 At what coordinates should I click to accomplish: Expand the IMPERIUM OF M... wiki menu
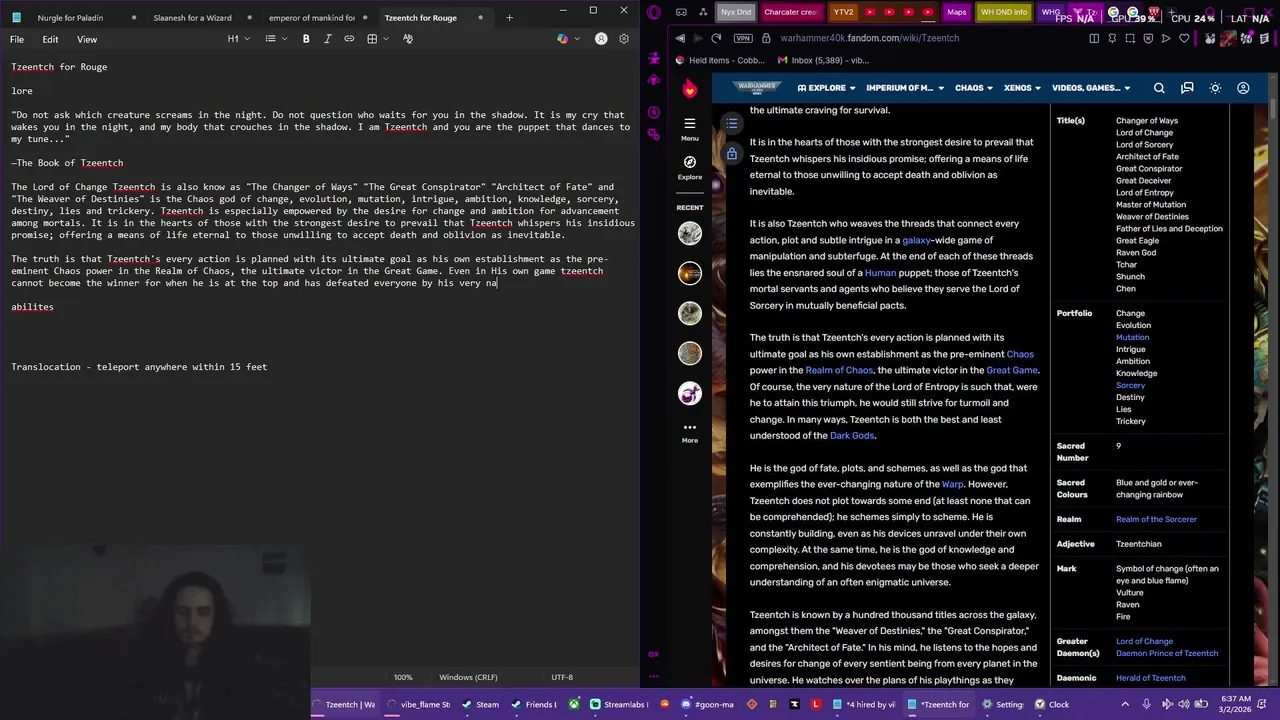904,88
